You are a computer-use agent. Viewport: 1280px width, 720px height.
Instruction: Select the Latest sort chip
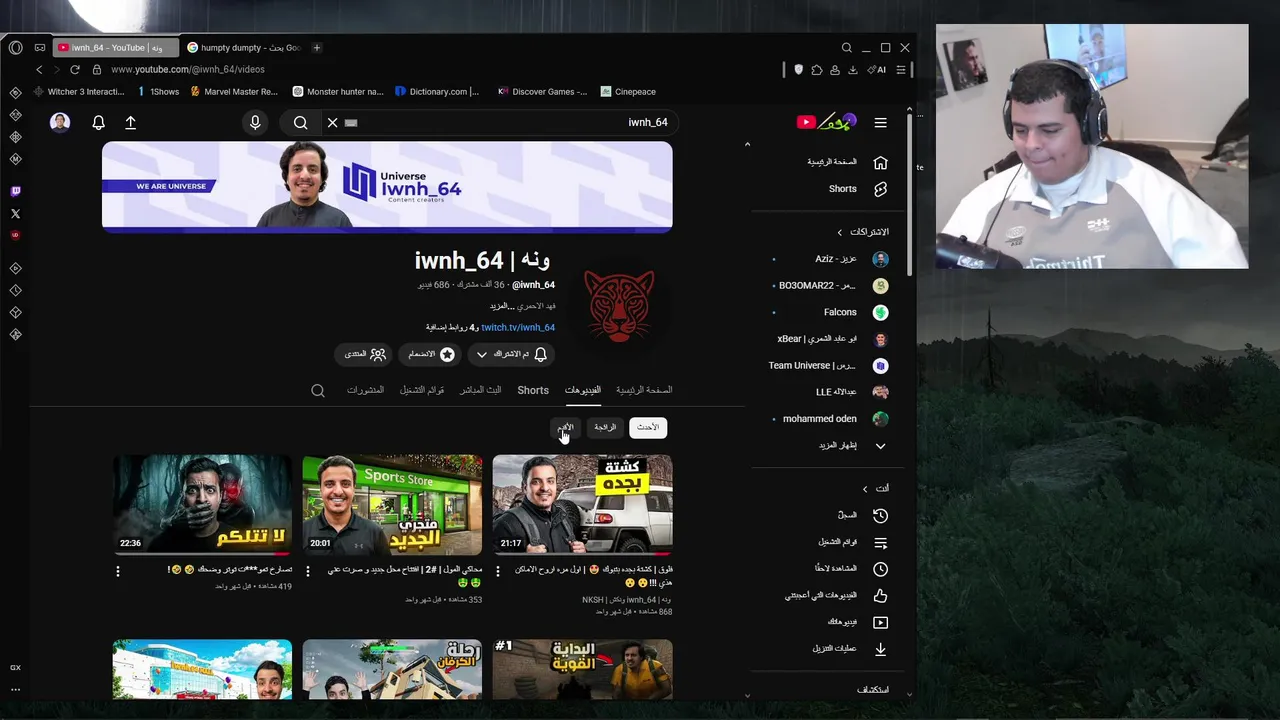coord(648,427)
